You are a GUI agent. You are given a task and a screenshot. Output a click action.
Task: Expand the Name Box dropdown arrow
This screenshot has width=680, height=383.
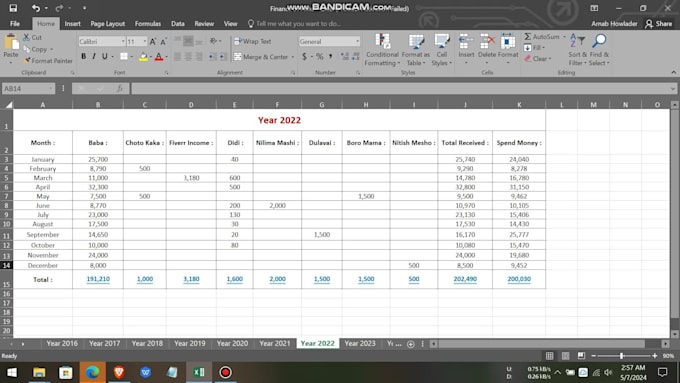pyautogui.click(x=50, y=88)
